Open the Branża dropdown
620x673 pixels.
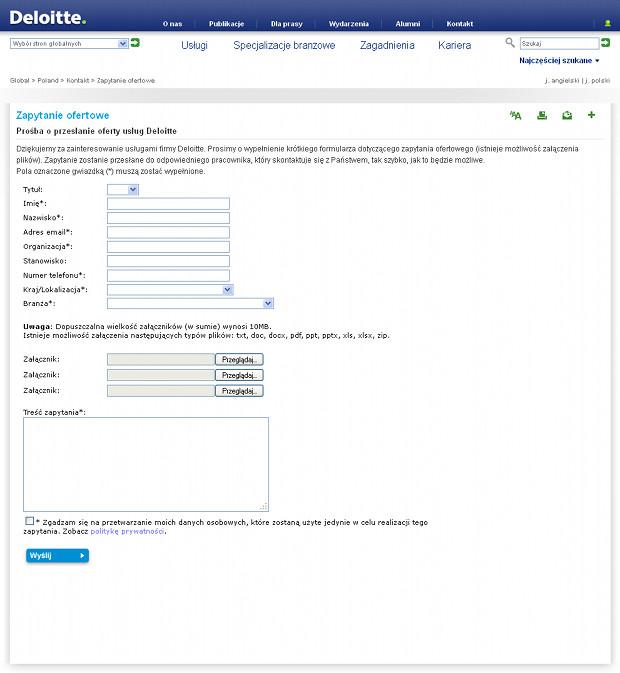(190, 303)
